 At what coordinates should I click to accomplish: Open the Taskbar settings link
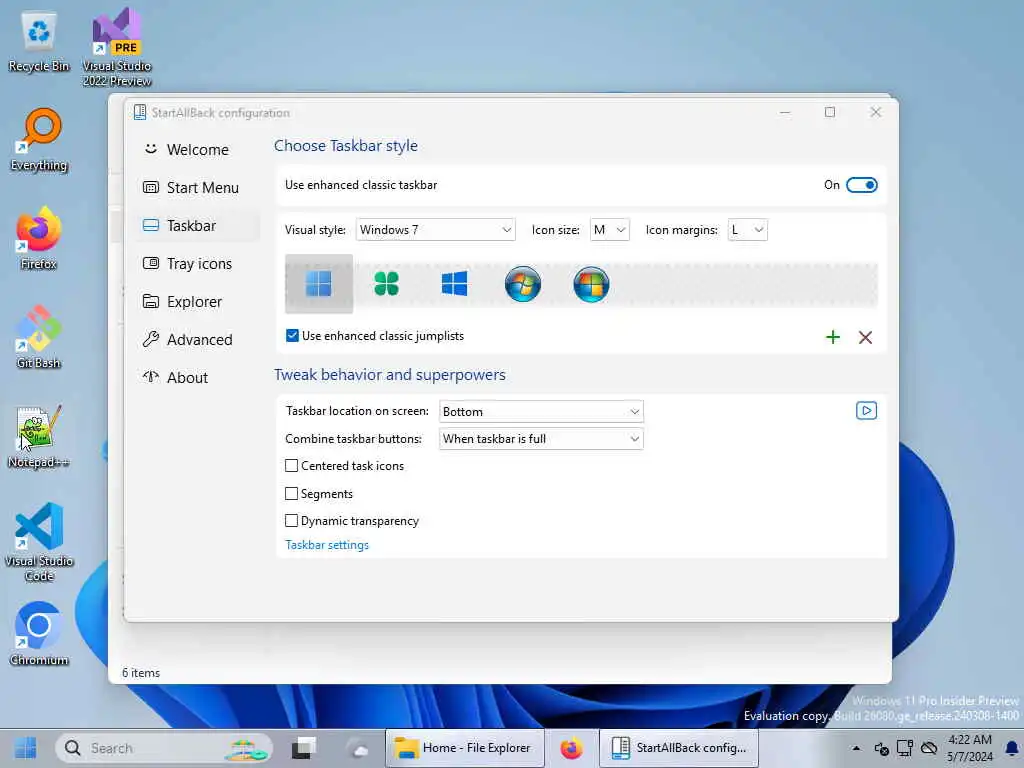tap(327, 545)
